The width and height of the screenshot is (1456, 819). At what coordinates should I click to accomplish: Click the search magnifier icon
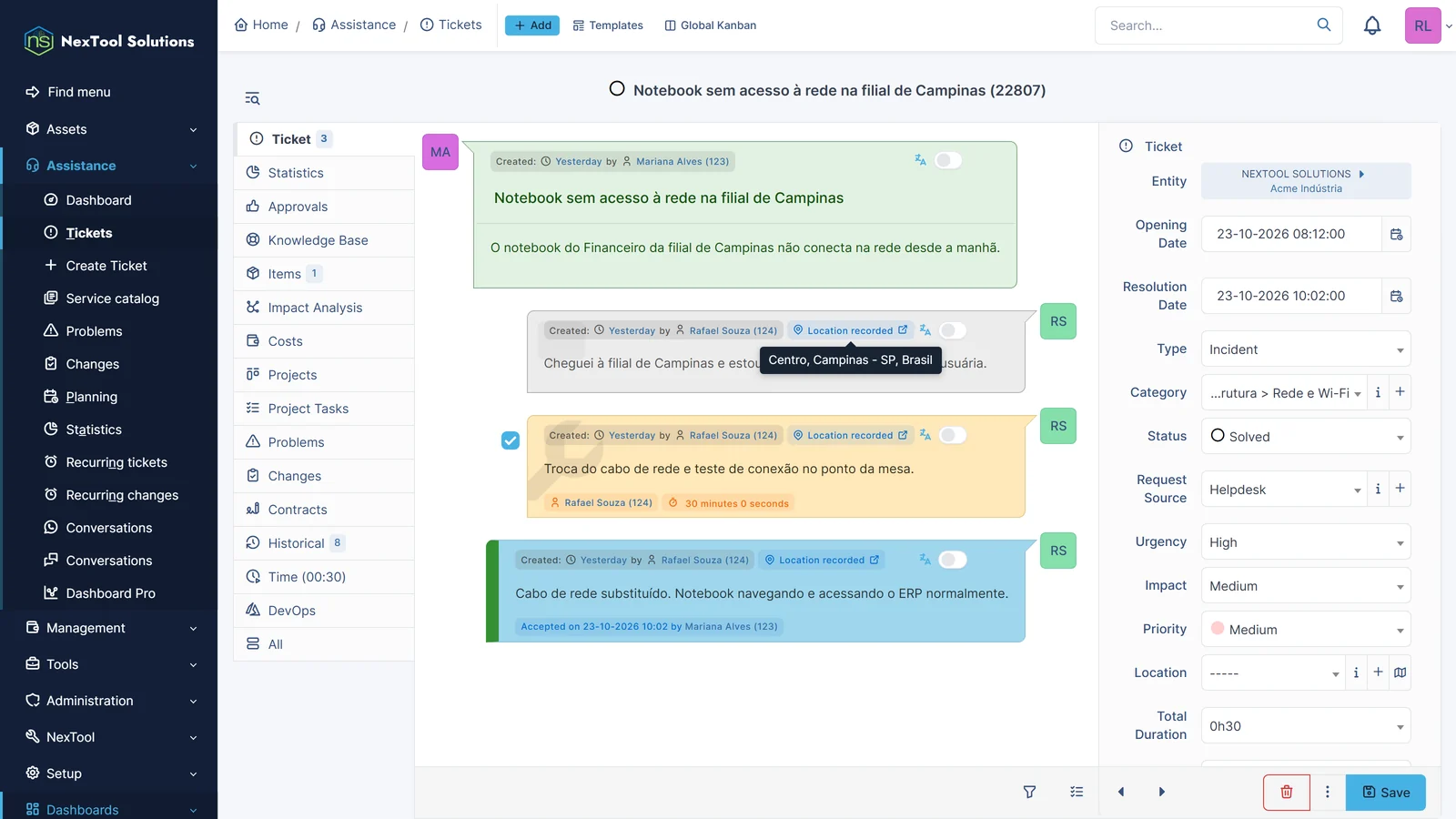pos(1324,25)
